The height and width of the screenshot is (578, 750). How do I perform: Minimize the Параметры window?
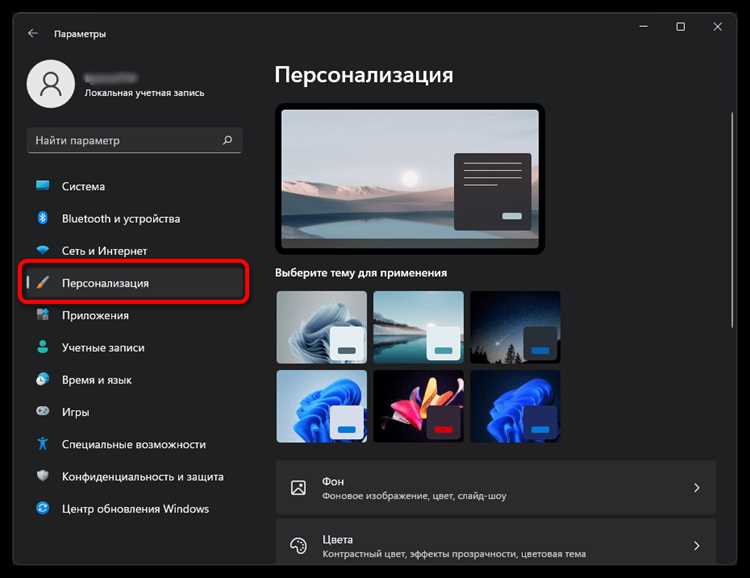[644, 27]
